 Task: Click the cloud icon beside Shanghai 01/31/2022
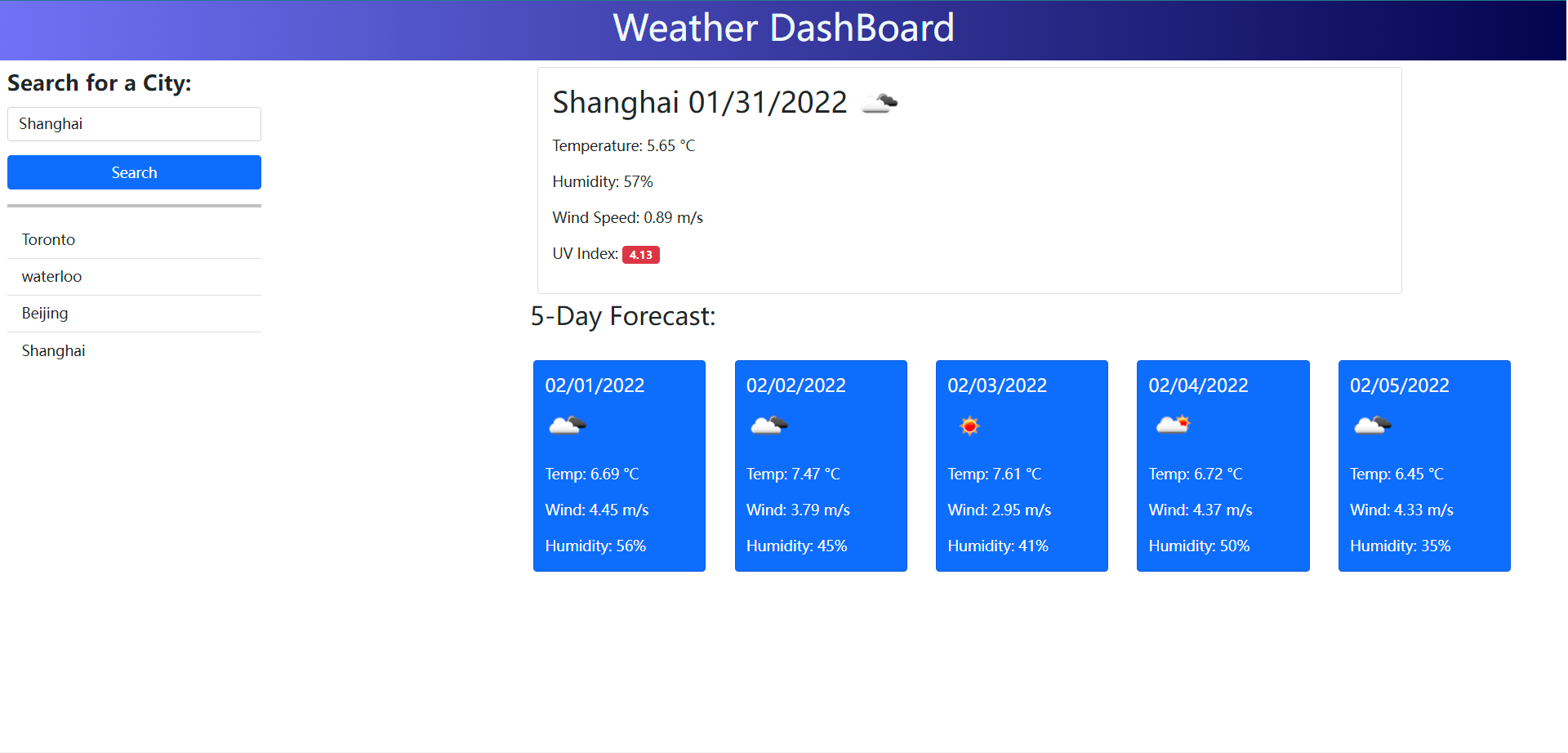click(880, 103)
